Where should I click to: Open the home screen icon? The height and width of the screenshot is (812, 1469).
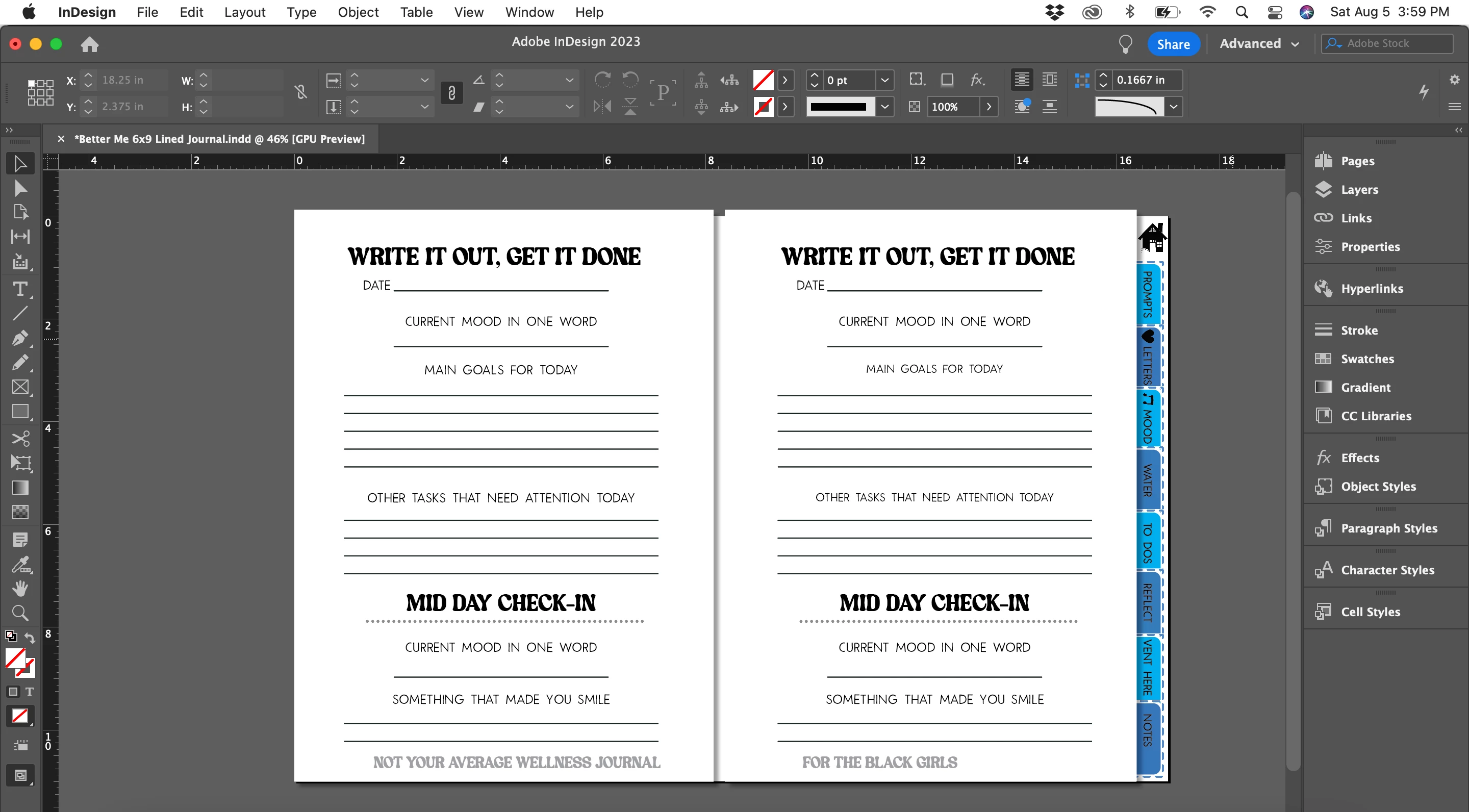90,44
